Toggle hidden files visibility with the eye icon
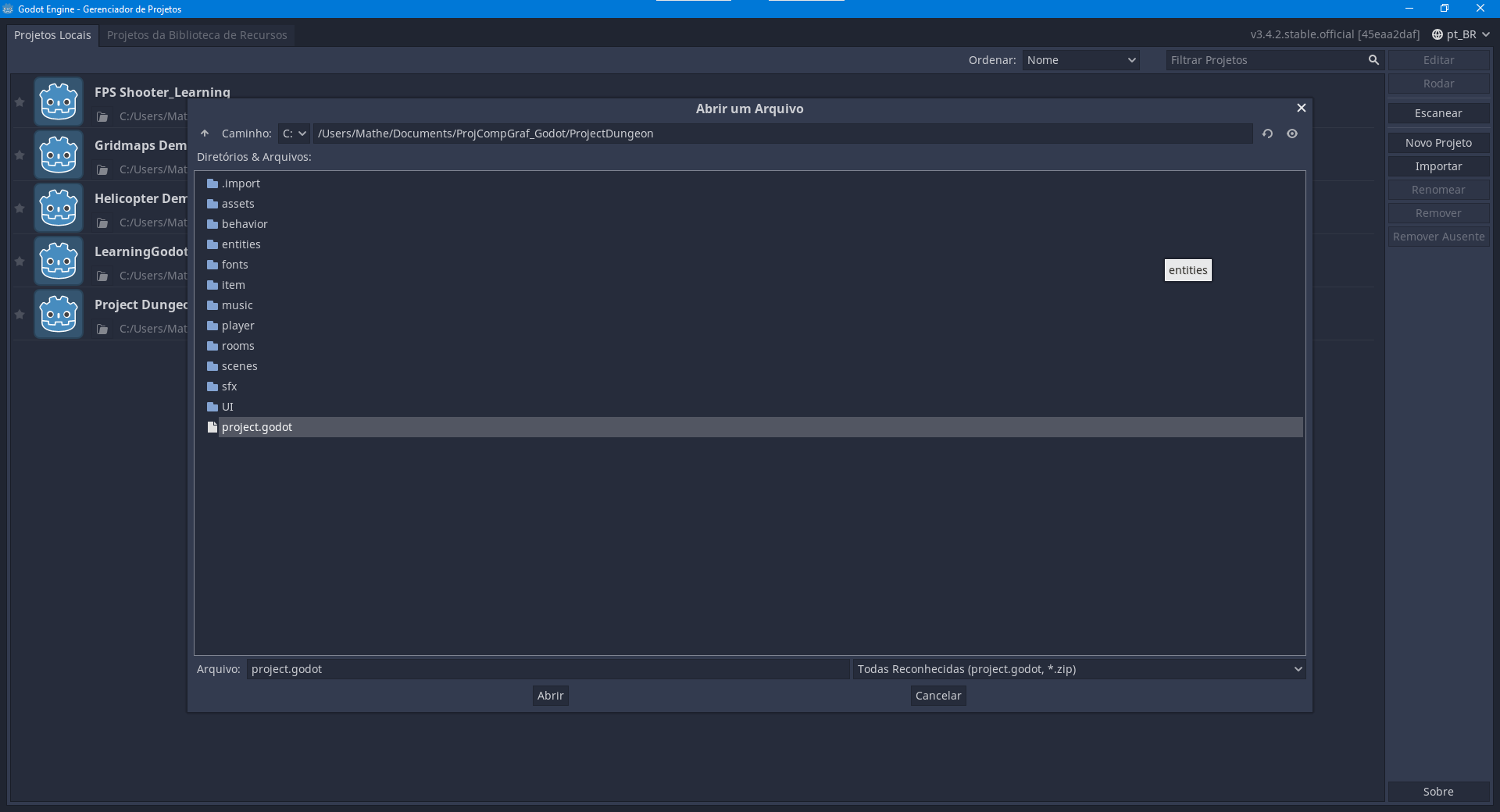1500x812 pixels. coord(1292,134)
